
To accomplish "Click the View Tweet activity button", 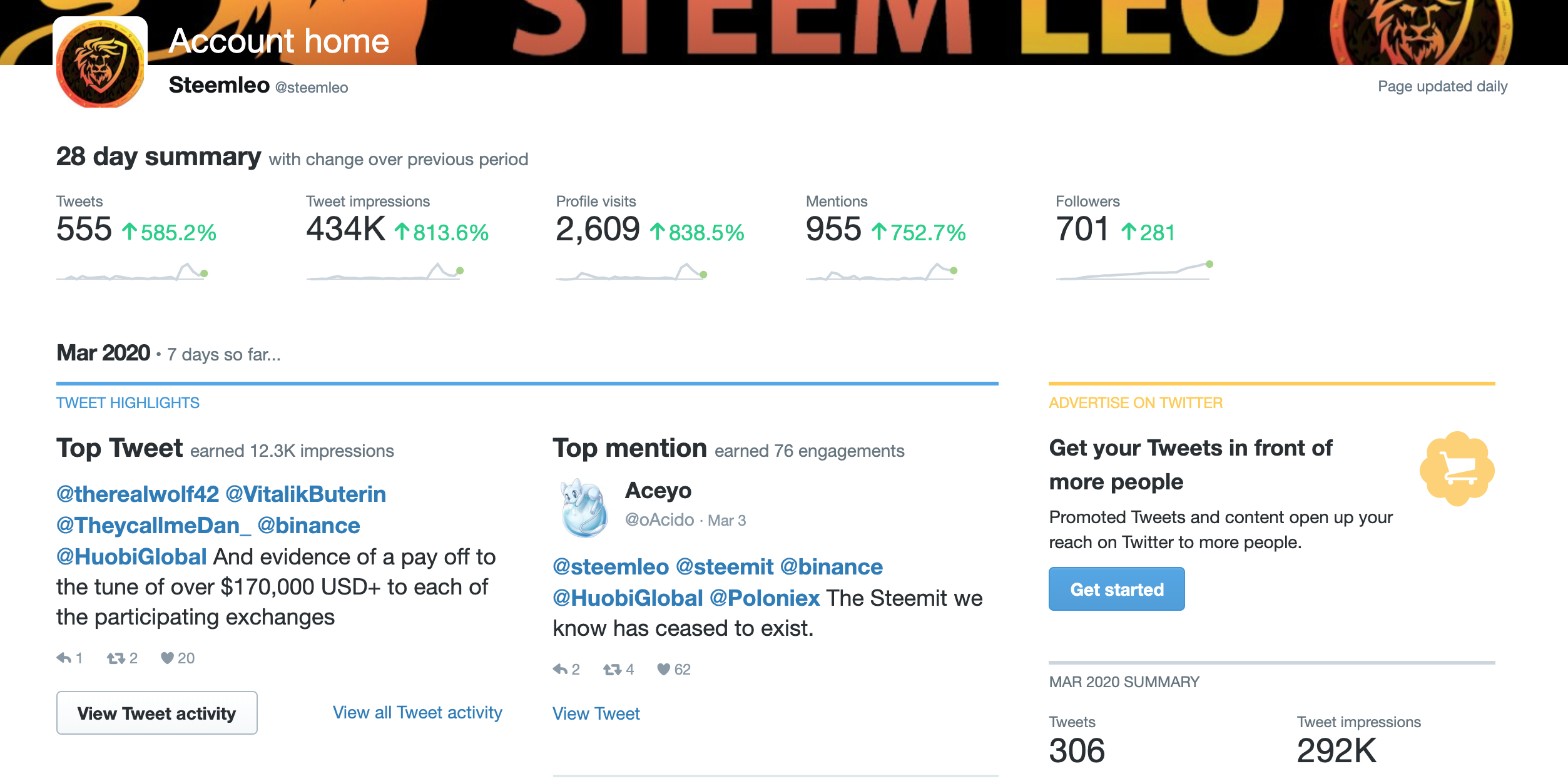I will point(157,713).
